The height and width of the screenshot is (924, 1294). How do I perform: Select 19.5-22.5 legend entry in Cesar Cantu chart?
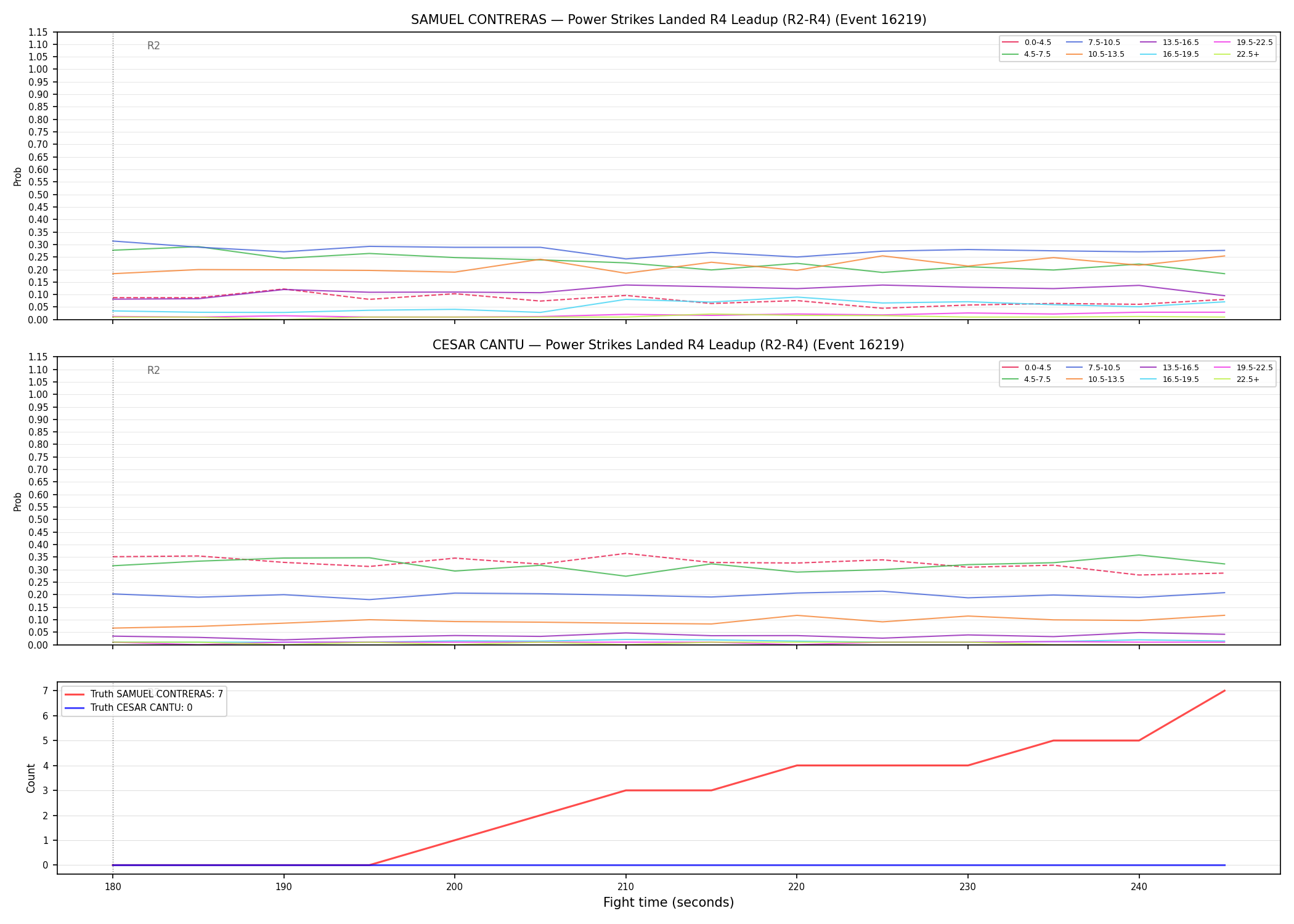1244,368
